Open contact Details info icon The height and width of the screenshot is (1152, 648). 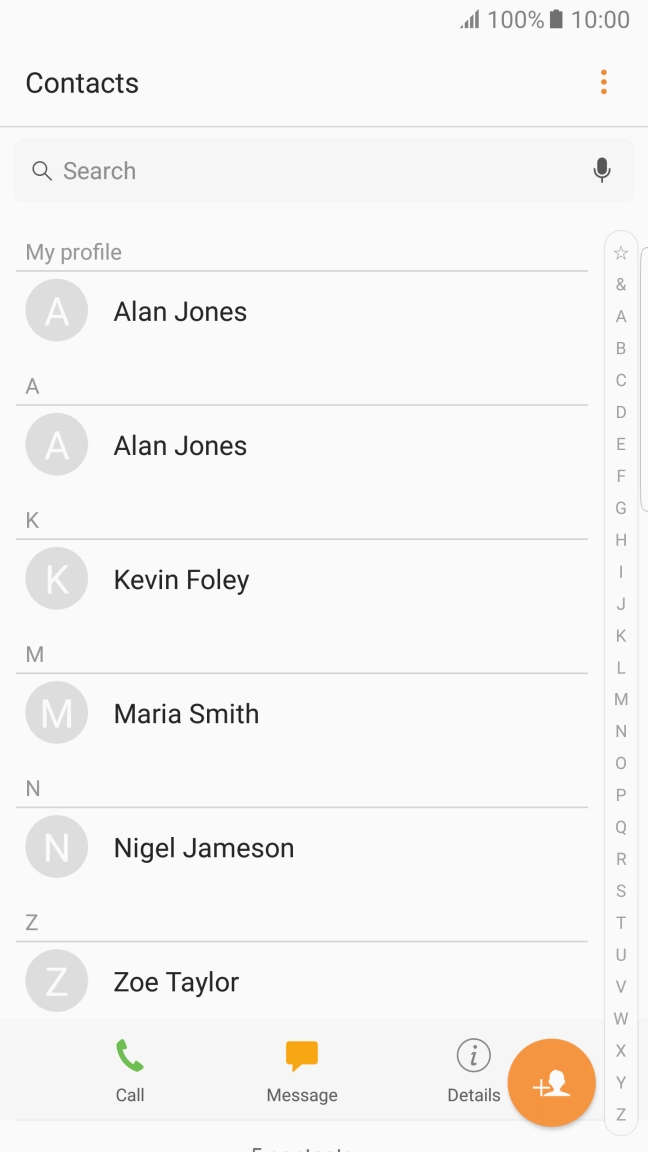pyautogui.click(x=473, y=1055)
